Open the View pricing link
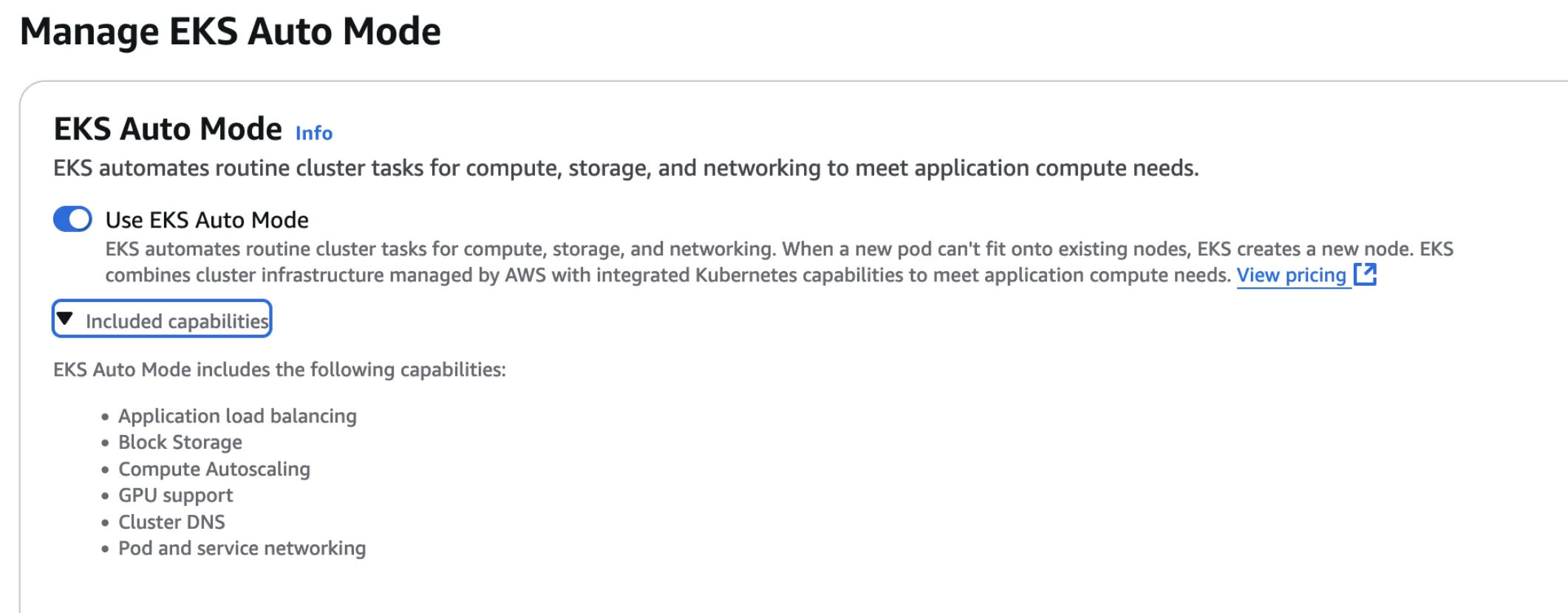Image resolution: width=1568 pixels, height=613 pixels. point(1291,275)
